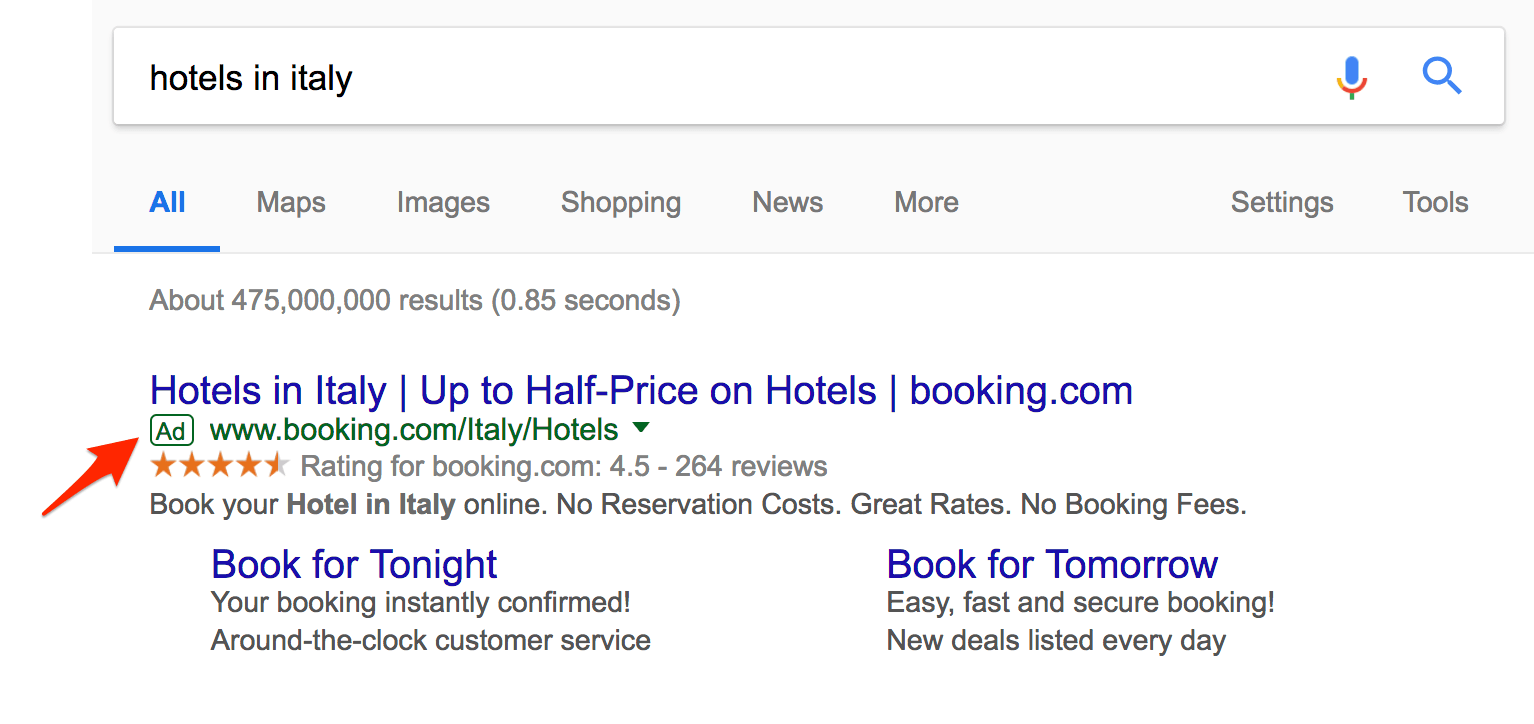Go to the News tab

(788, 203)
